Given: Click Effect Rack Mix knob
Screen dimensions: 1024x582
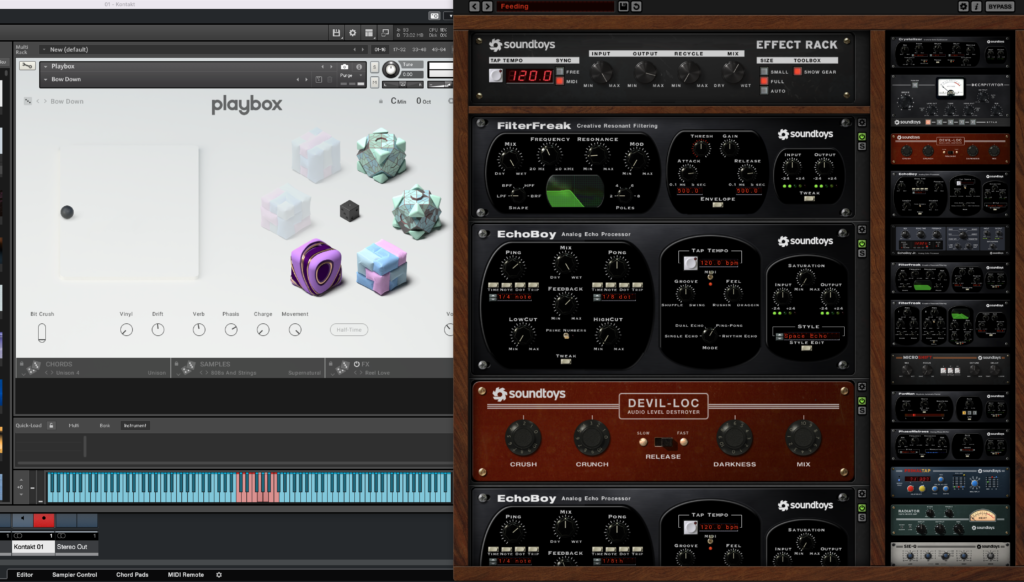Looking at the screenshot, I should tap(733, 71).
